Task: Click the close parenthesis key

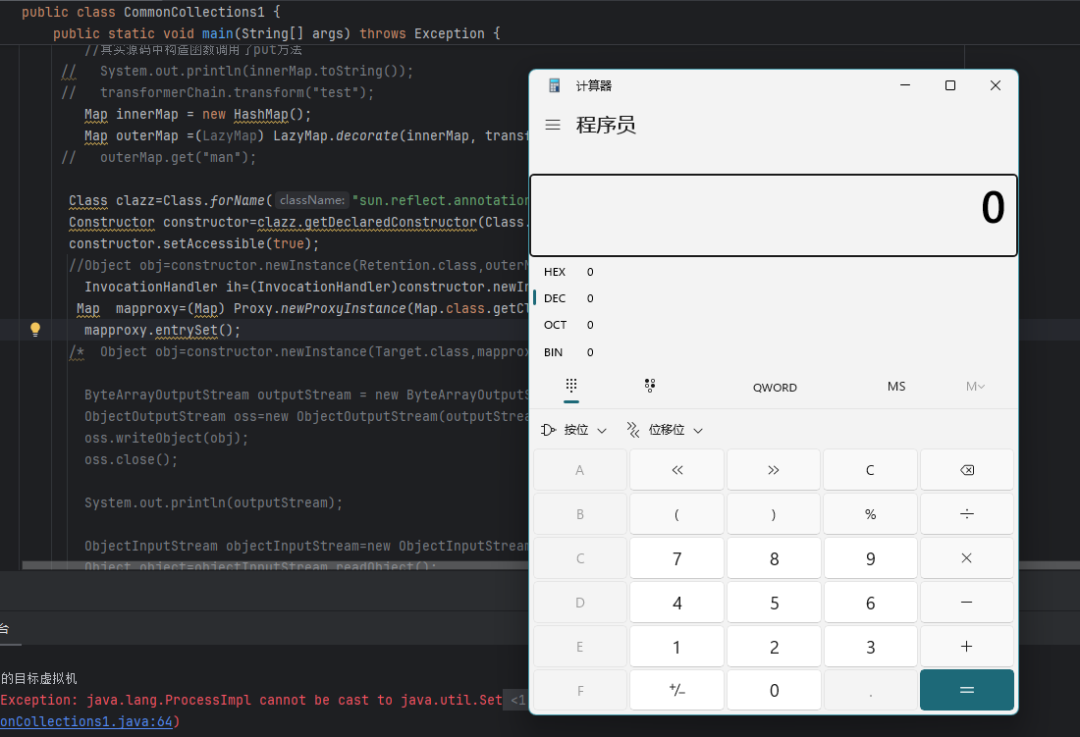Action: (x=773, y=514)
